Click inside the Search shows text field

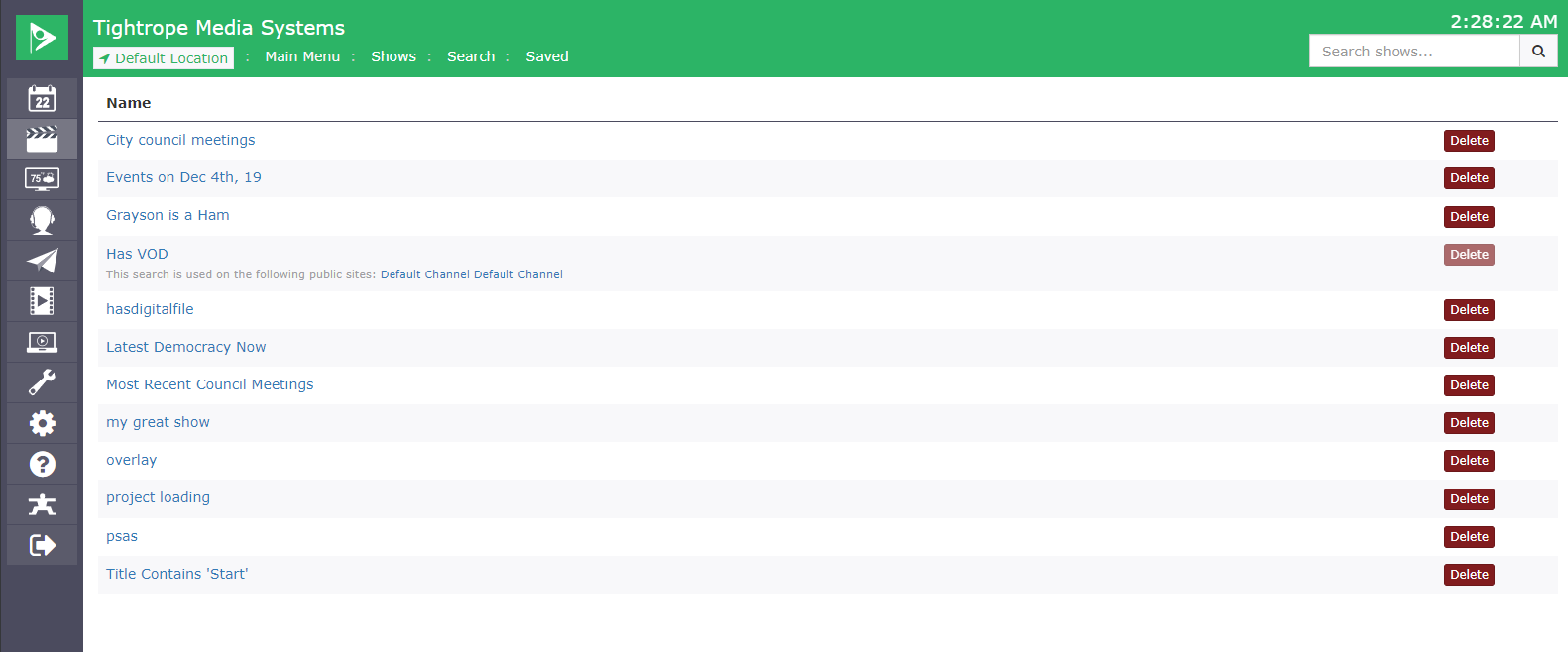(x=1414, y=52)
